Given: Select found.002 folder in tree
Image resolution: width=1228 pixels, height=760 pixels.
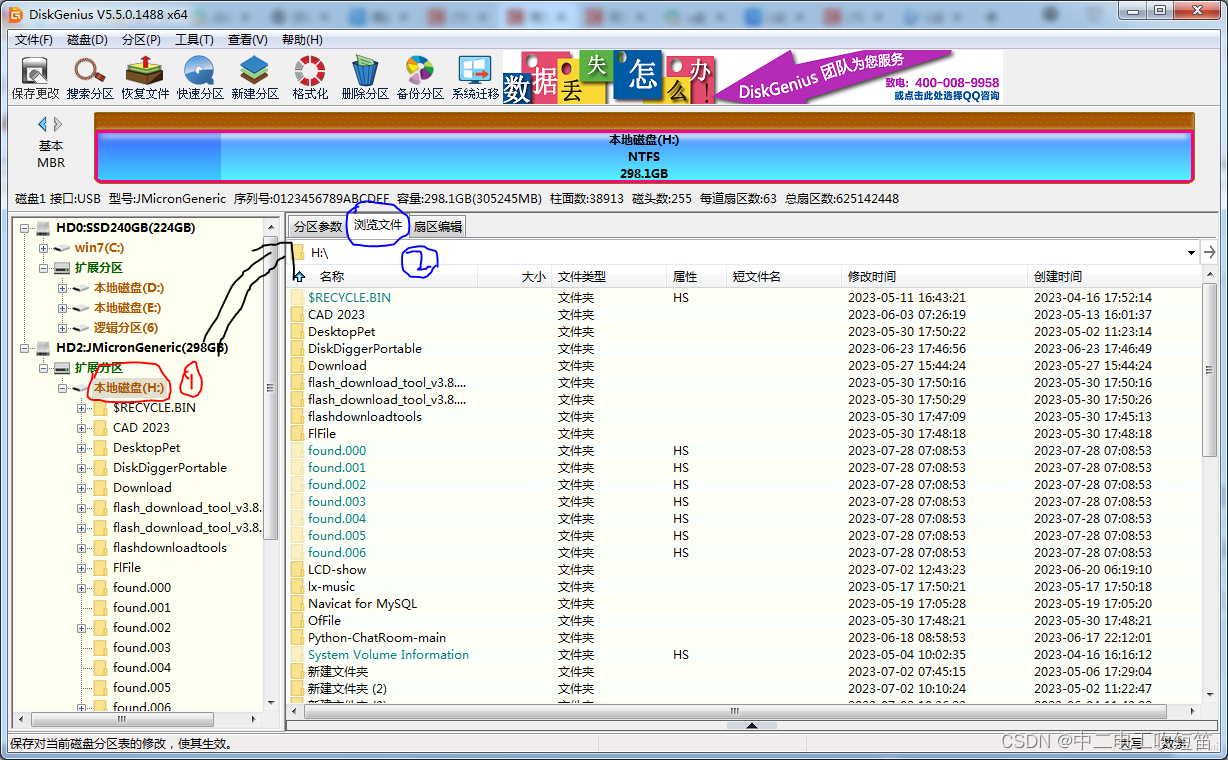Looking at the screenshot, I should [142, 628].
